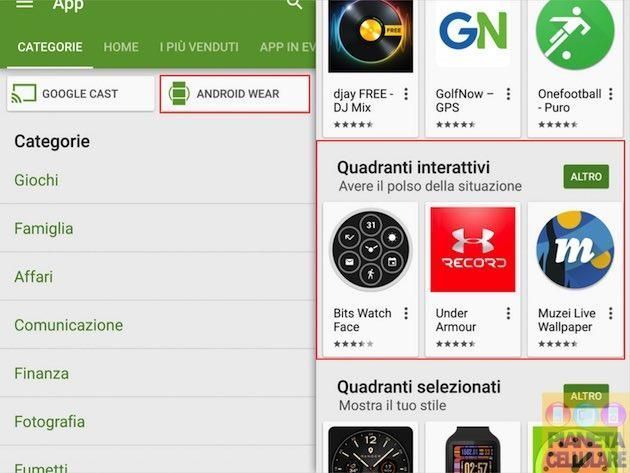Tap ALTRO beside Quadranti interattivi
Viewport: 630px width, 473px height.
coord(586,177)
